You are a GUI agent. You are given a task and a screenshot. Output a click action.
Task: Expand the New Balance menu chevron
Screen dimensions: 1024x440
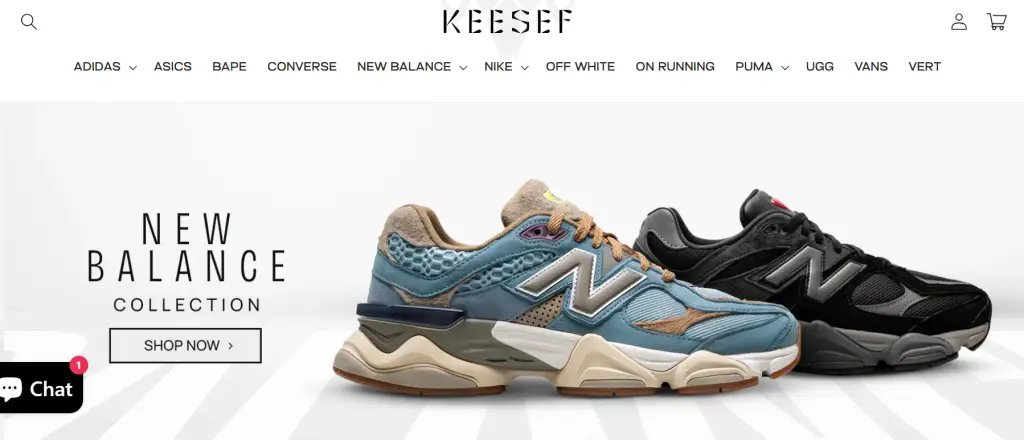coord(463,67)
